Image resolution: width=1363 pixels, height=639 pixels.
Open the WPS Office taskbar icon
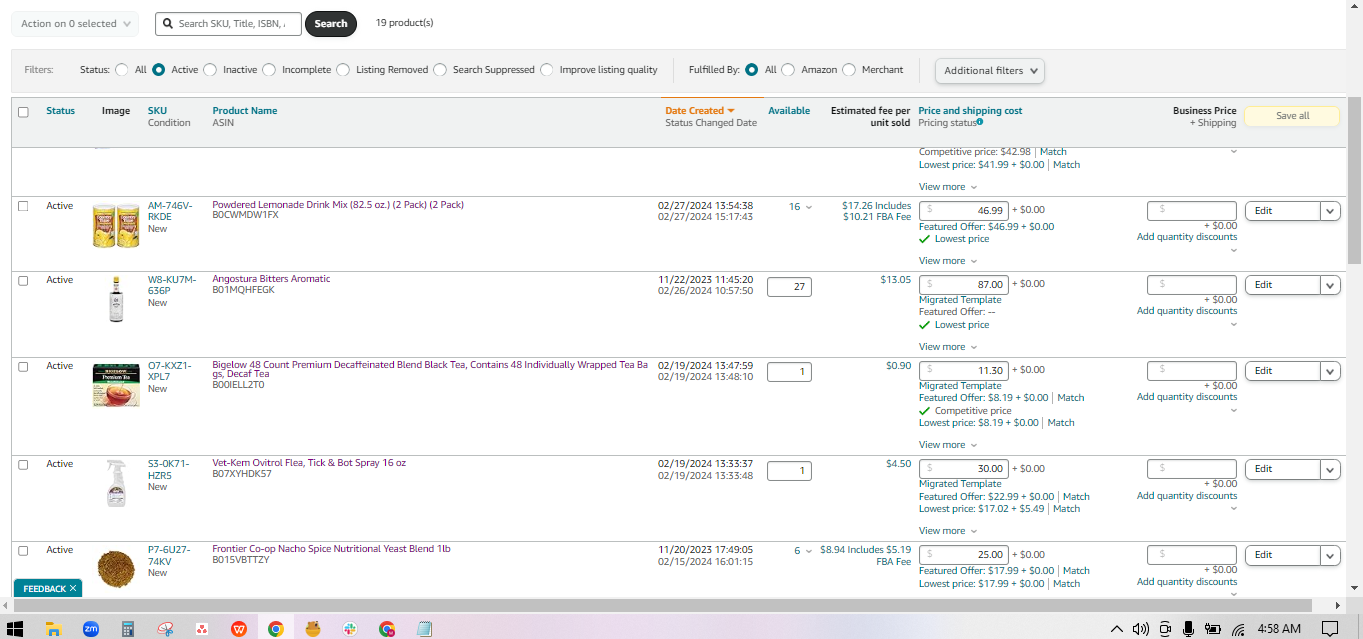[239, 629]
